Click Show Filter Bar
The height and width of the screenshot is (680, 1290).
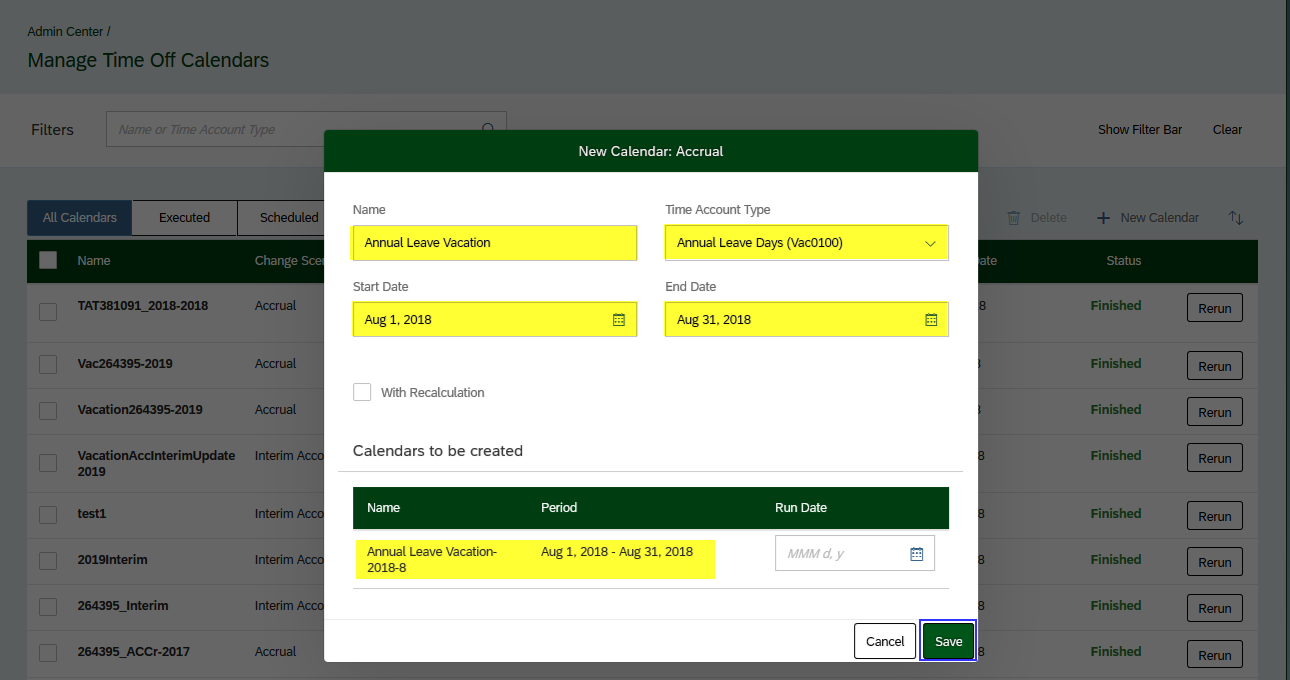click(x=1140, y=129)
